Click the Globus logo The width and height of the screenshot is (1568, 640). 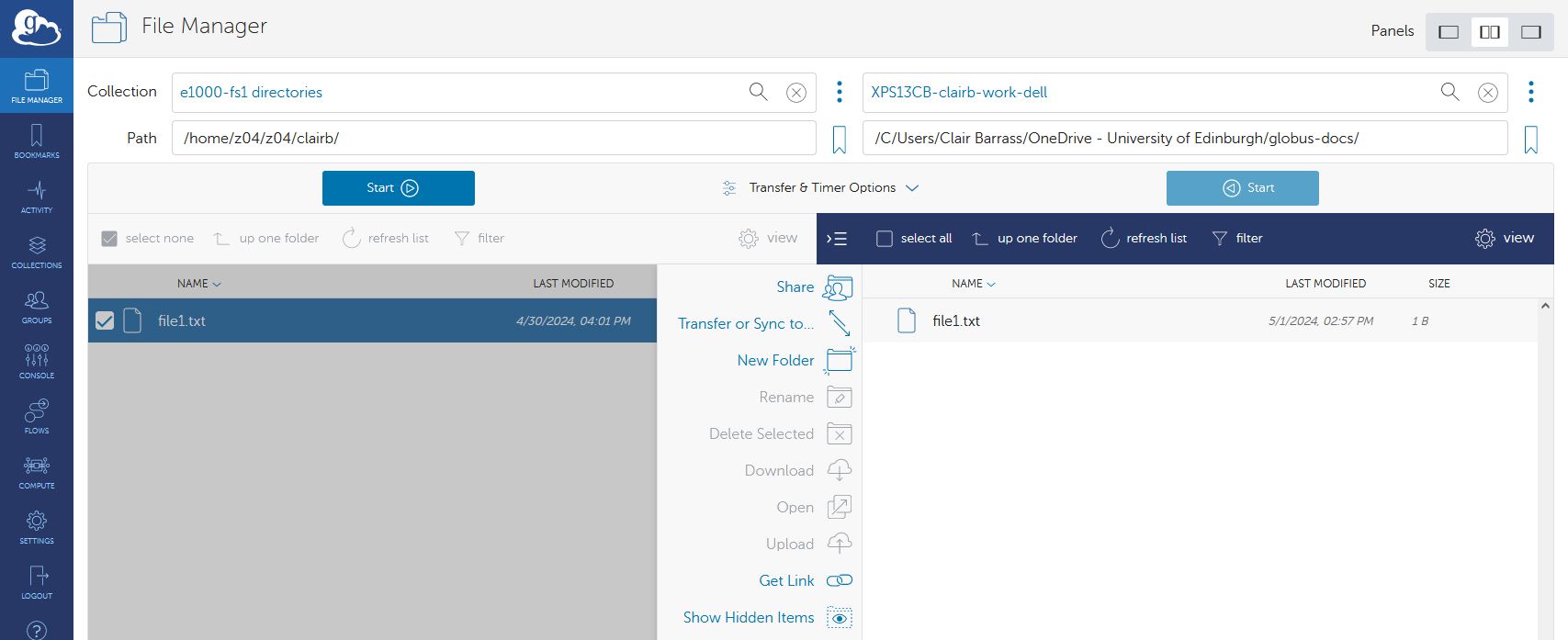[x=37, y=28]
